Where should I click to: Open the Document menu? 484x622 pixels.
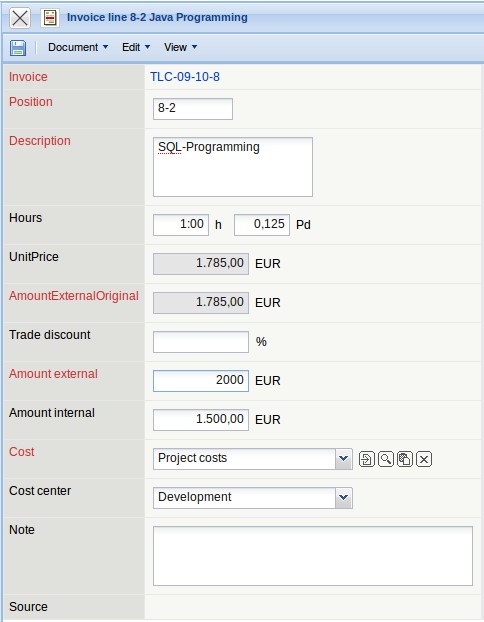78,47
